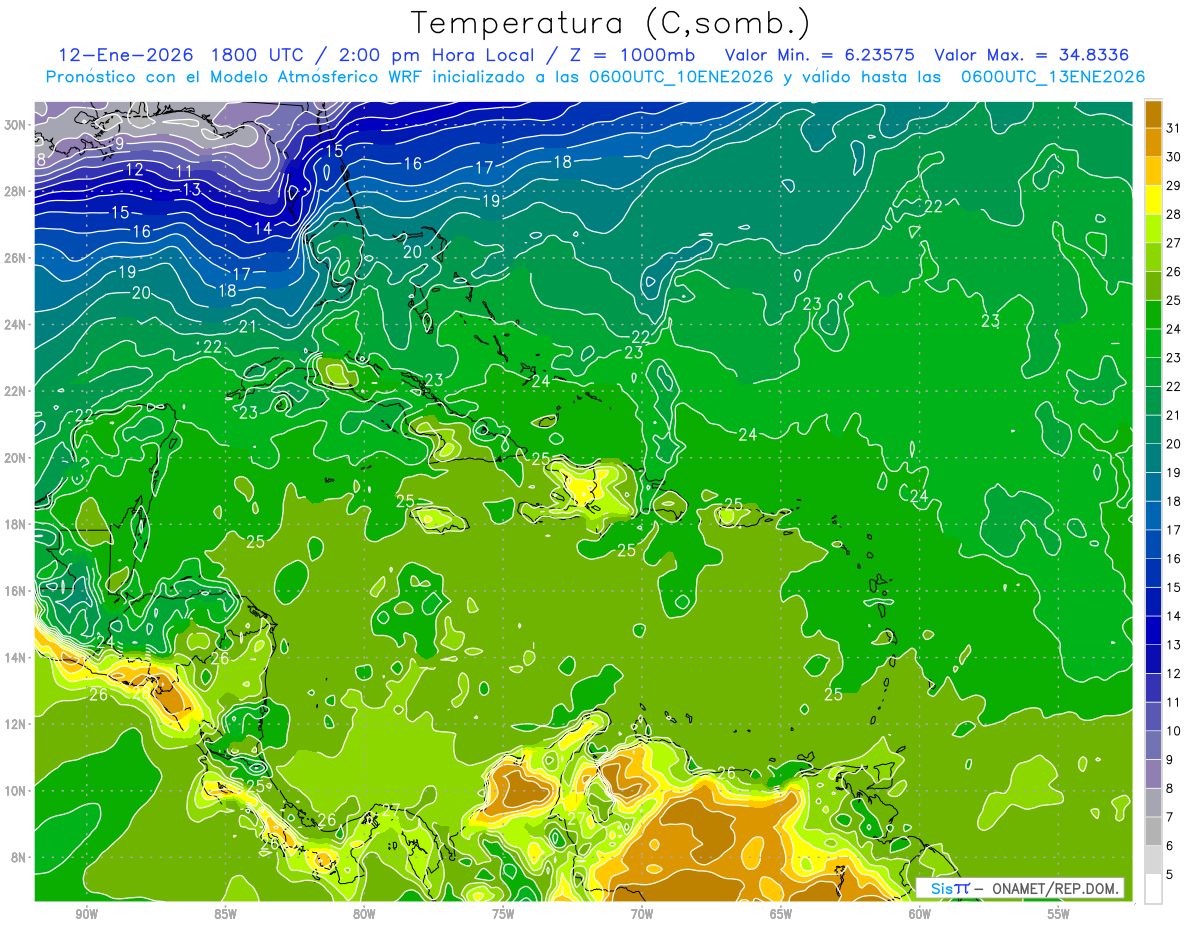Click the 26N latitude axis label

pyautogui.click(x=17, y=257)
